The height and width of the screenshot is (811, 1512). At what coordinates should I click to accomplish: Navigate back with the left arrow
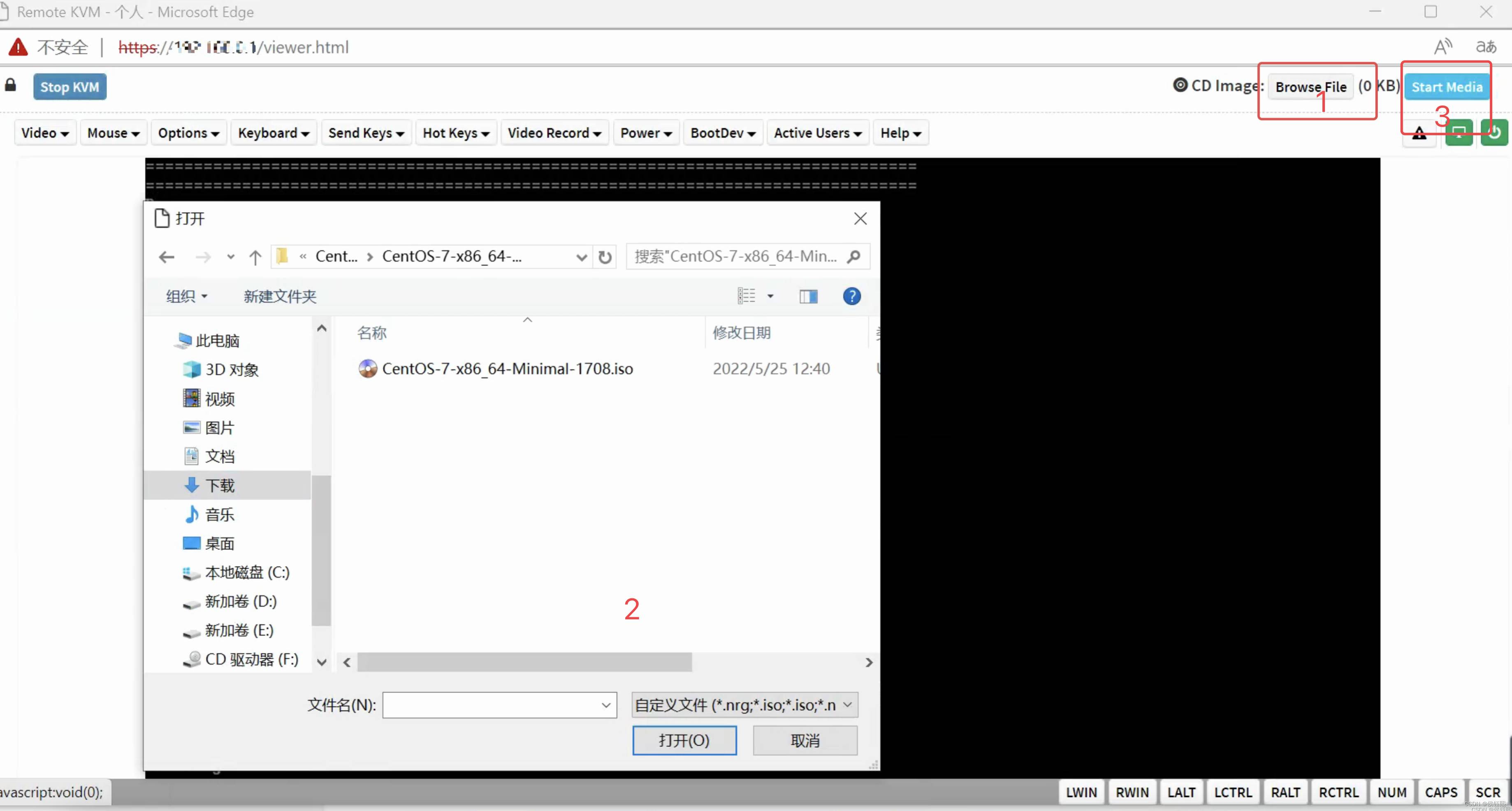pyautogui.click(x=167, y=257)
